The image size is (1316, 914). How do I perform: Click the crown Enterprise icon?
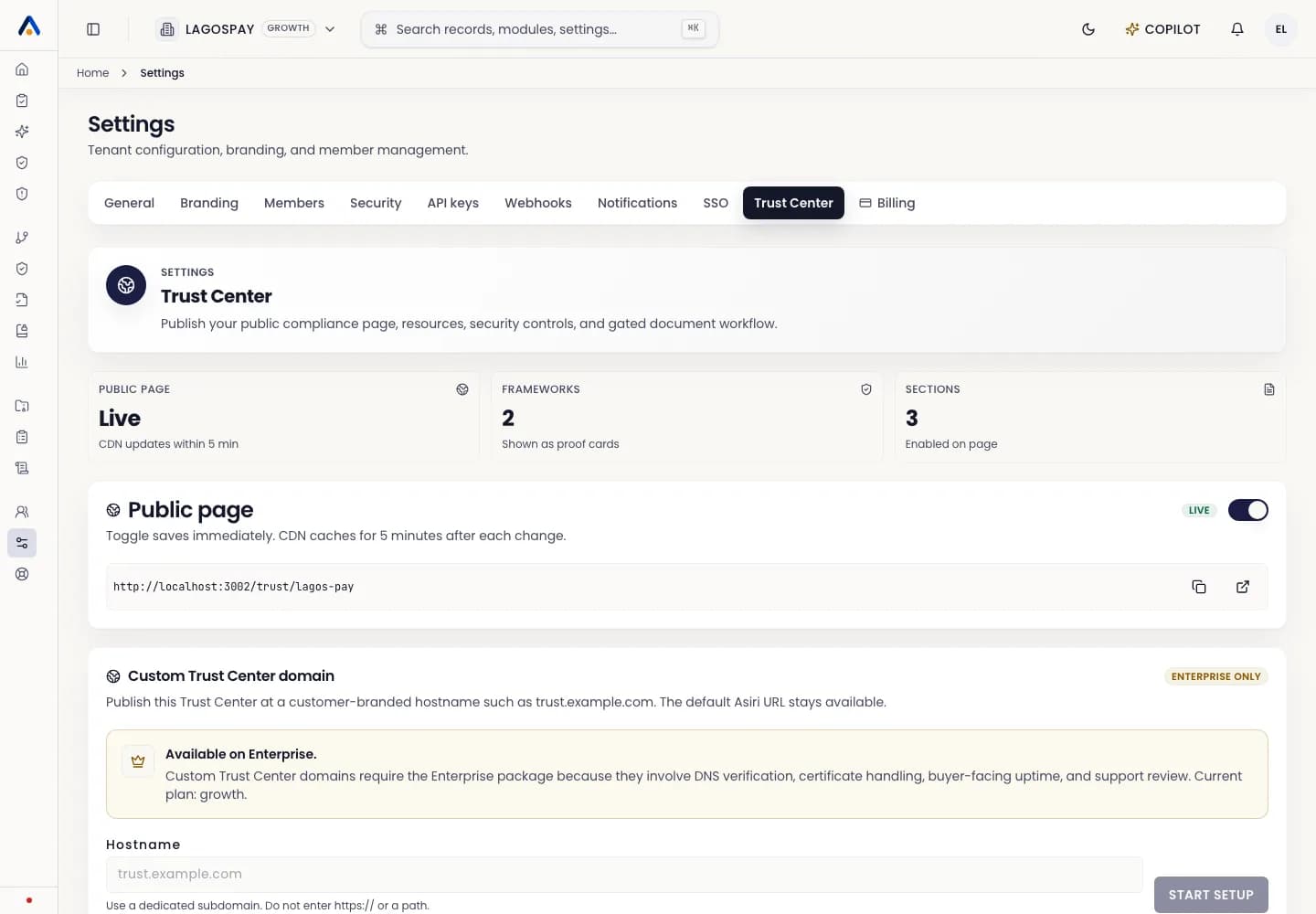click(138, 761)
